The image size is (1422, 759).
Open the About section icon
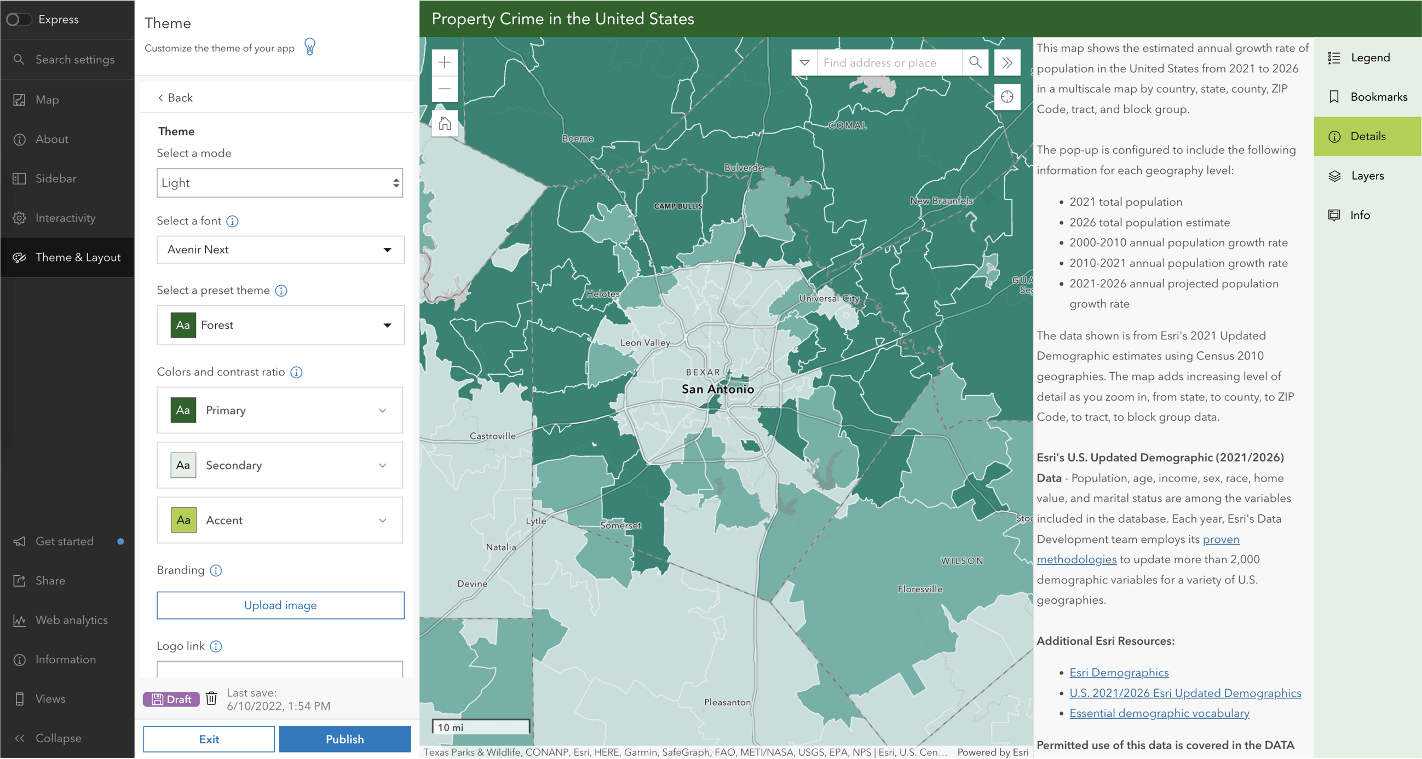pyautogui.click(x=19, y=139)
